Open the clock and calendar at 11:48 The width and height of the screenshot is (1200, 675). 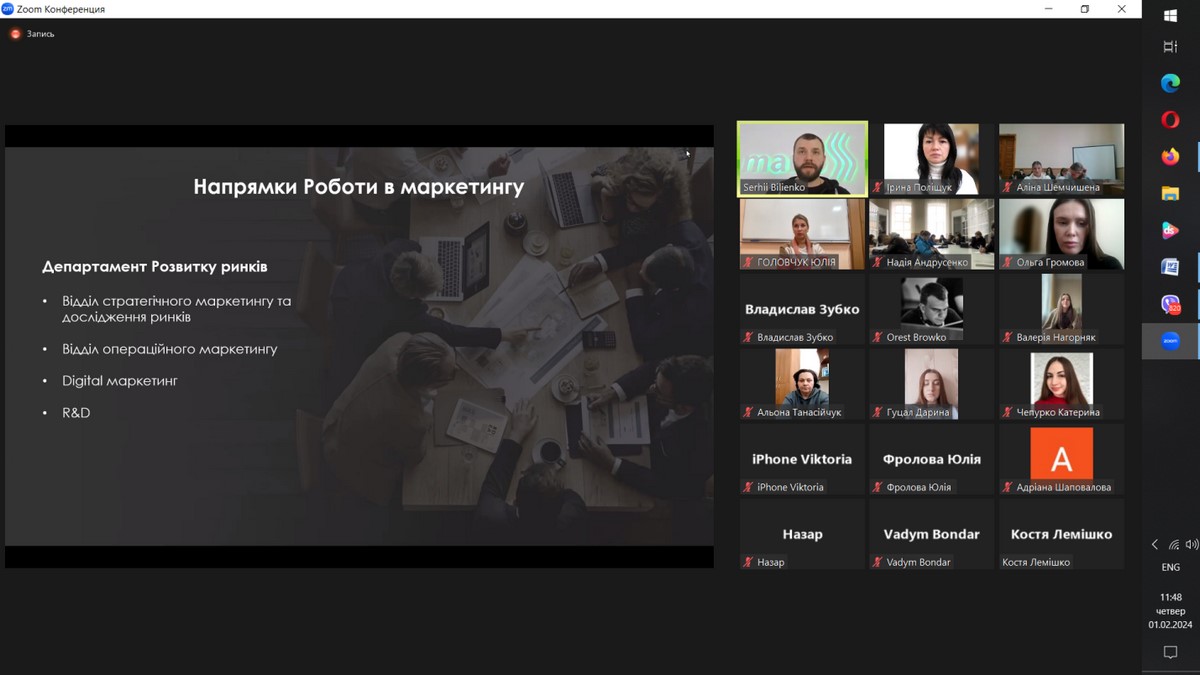1170,611
